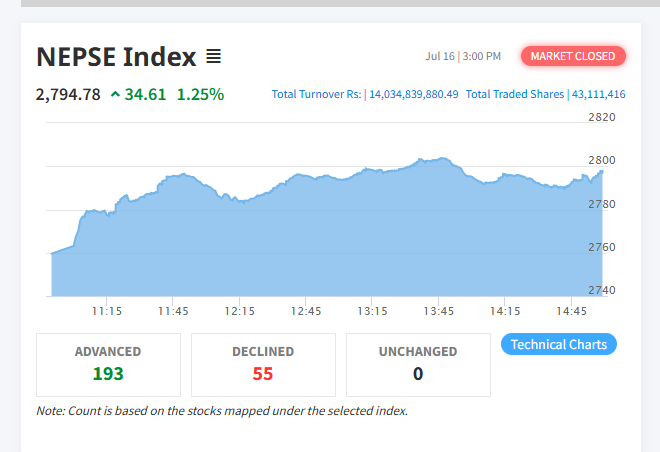The height and width of the screenshot is (452, 660).
Task: Select the ADVANCED 193 box
Action: 108,365
